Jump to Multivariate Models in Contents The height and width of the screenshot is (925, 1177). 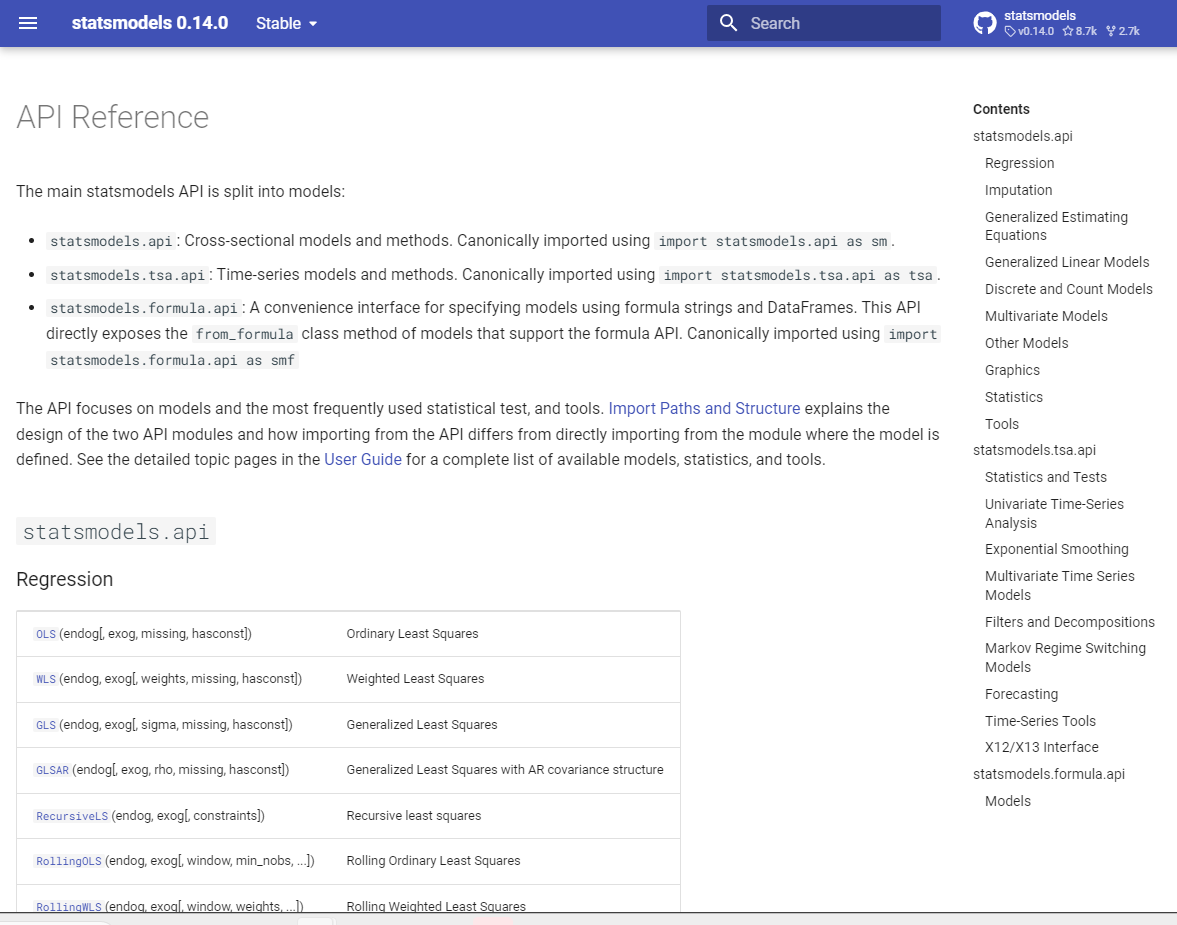point(1046,316)
